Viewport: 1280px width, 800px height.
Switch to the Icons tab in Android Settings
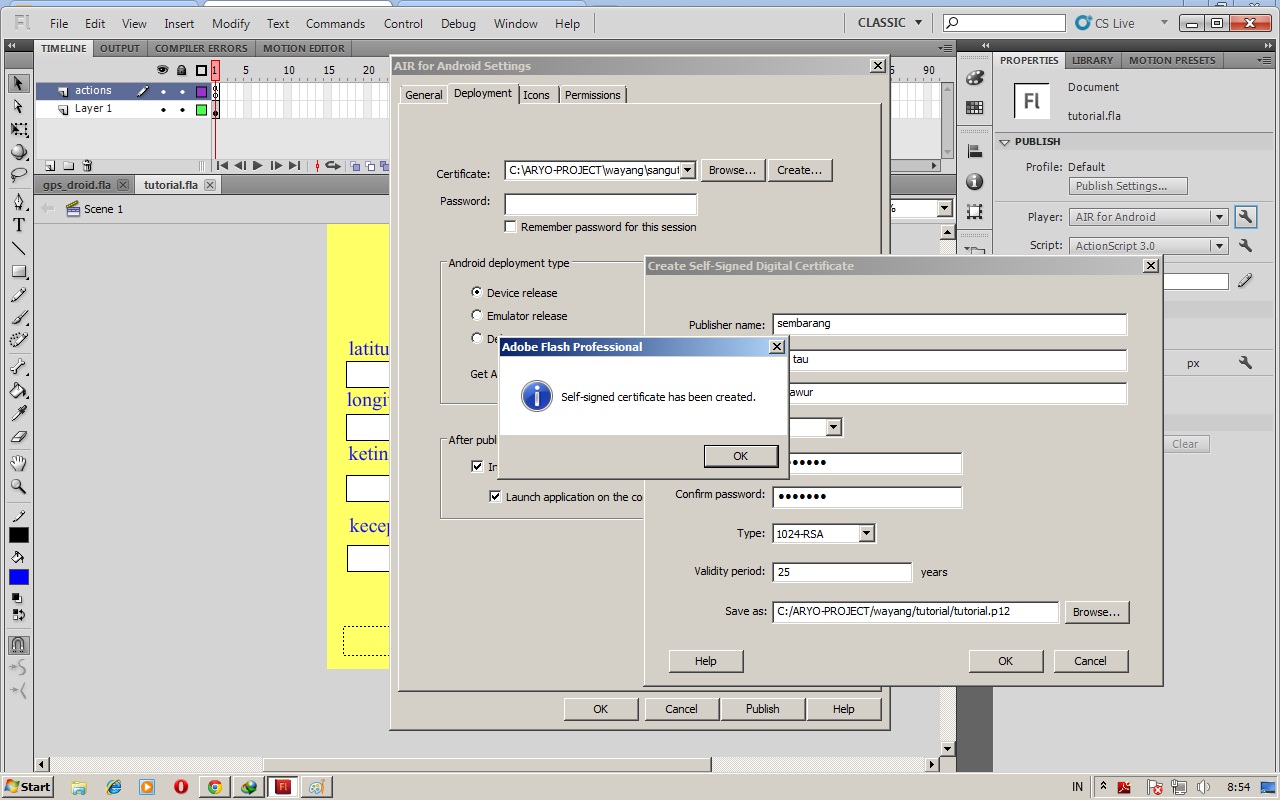click(x=537, y=94)
